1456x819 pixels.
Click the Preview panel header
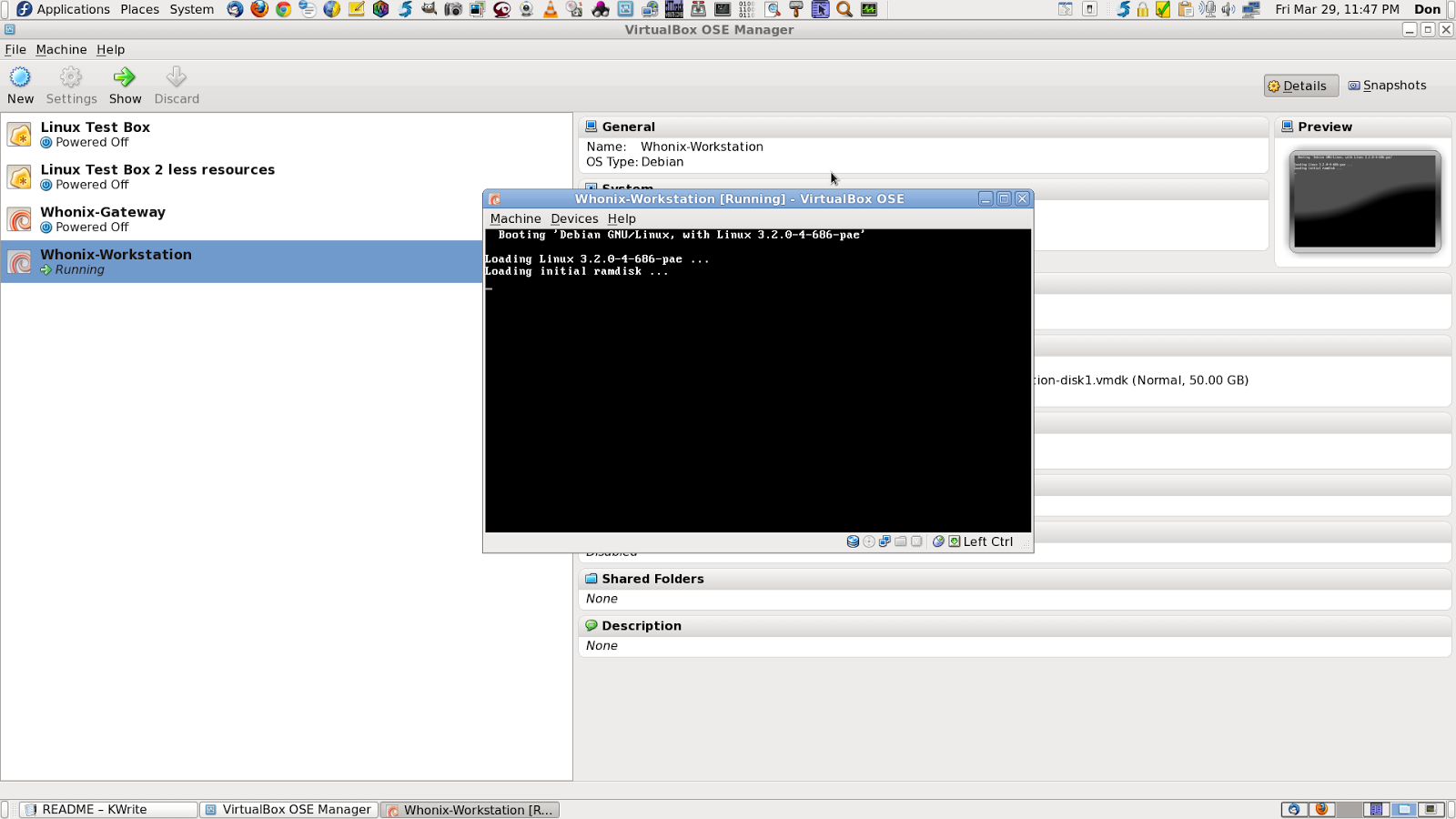point(1362,126)
